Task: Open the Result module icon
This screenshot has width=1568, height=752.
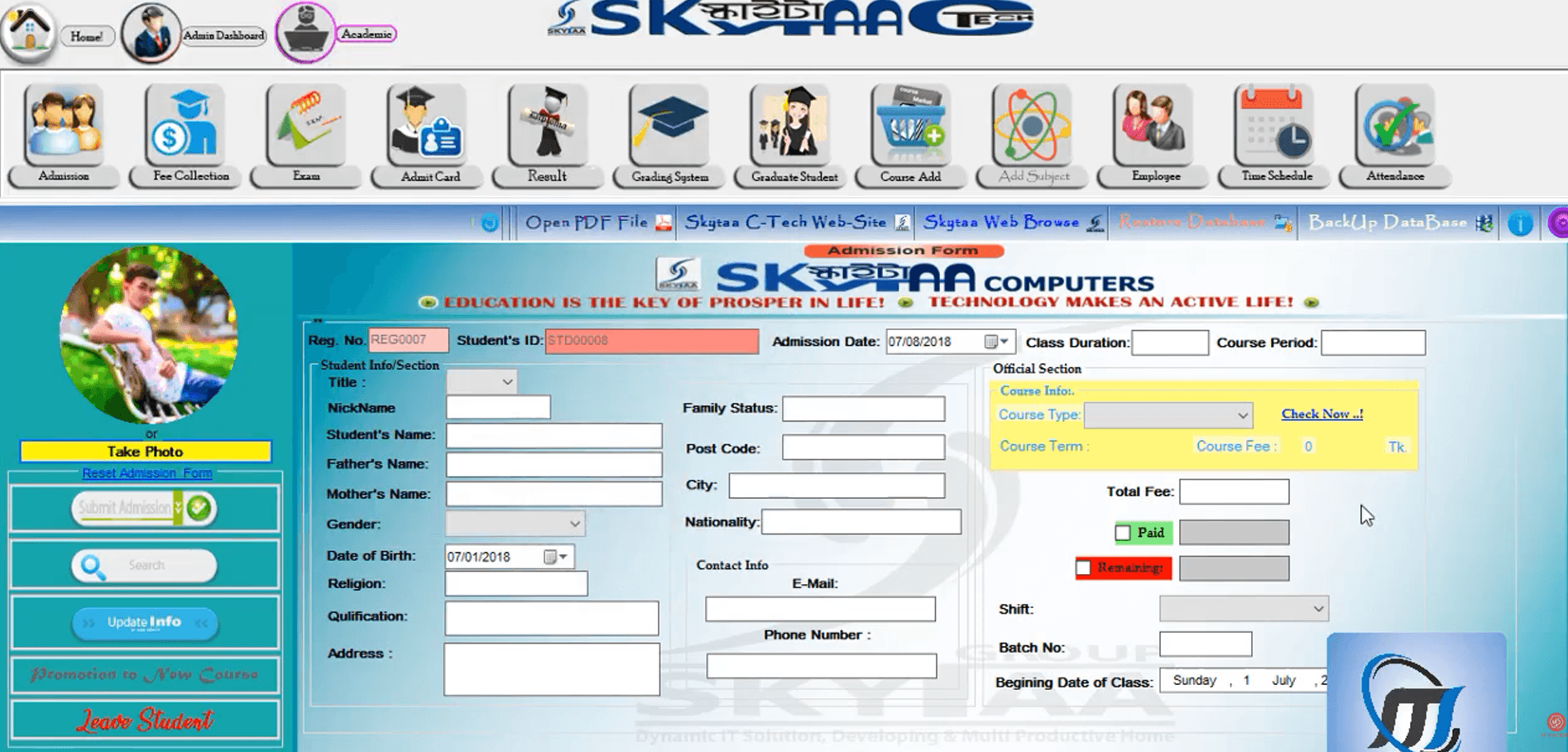Action: pyautogui.click(x=548, y=125)
